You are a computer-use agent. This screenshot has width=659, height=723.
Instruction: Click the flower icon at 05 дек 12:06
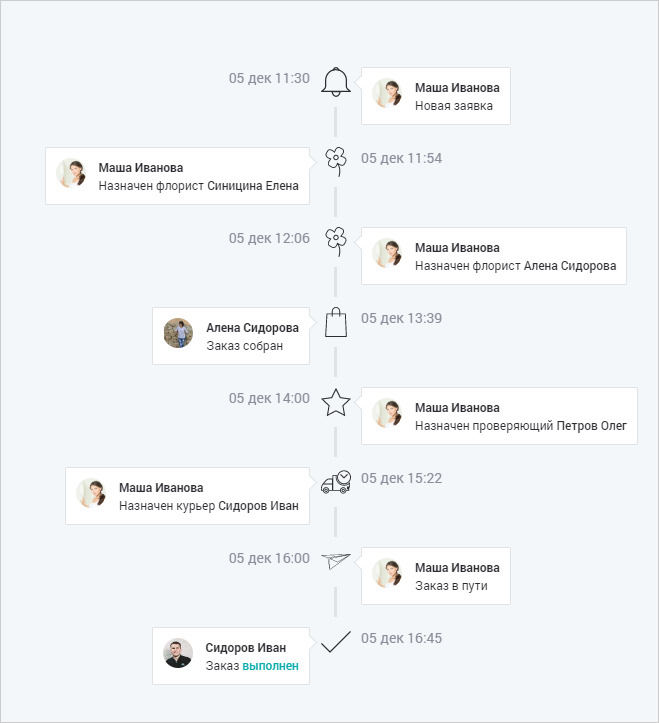coord(336,241)
